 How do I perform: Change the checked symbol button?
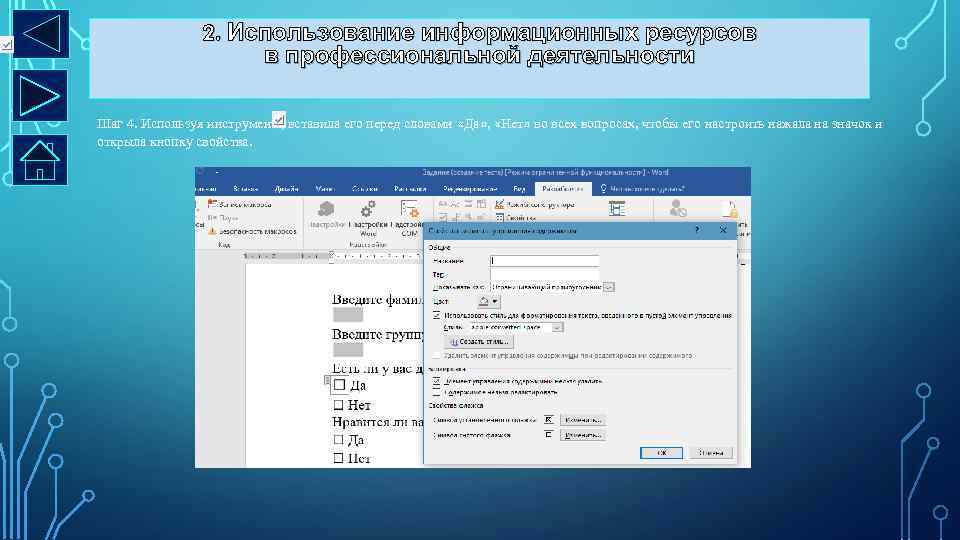[x=583, y=420]
